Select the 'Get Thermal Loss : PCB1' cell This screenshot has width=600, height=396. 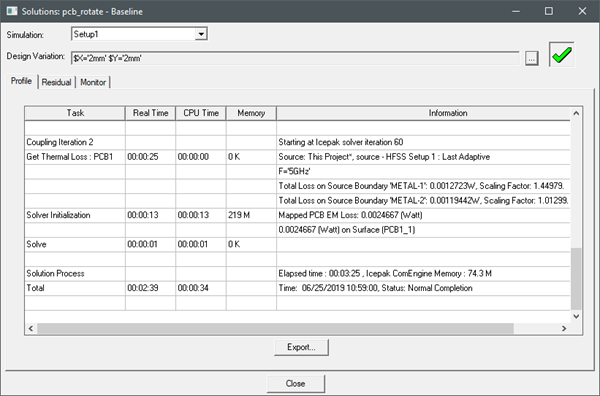75,157
